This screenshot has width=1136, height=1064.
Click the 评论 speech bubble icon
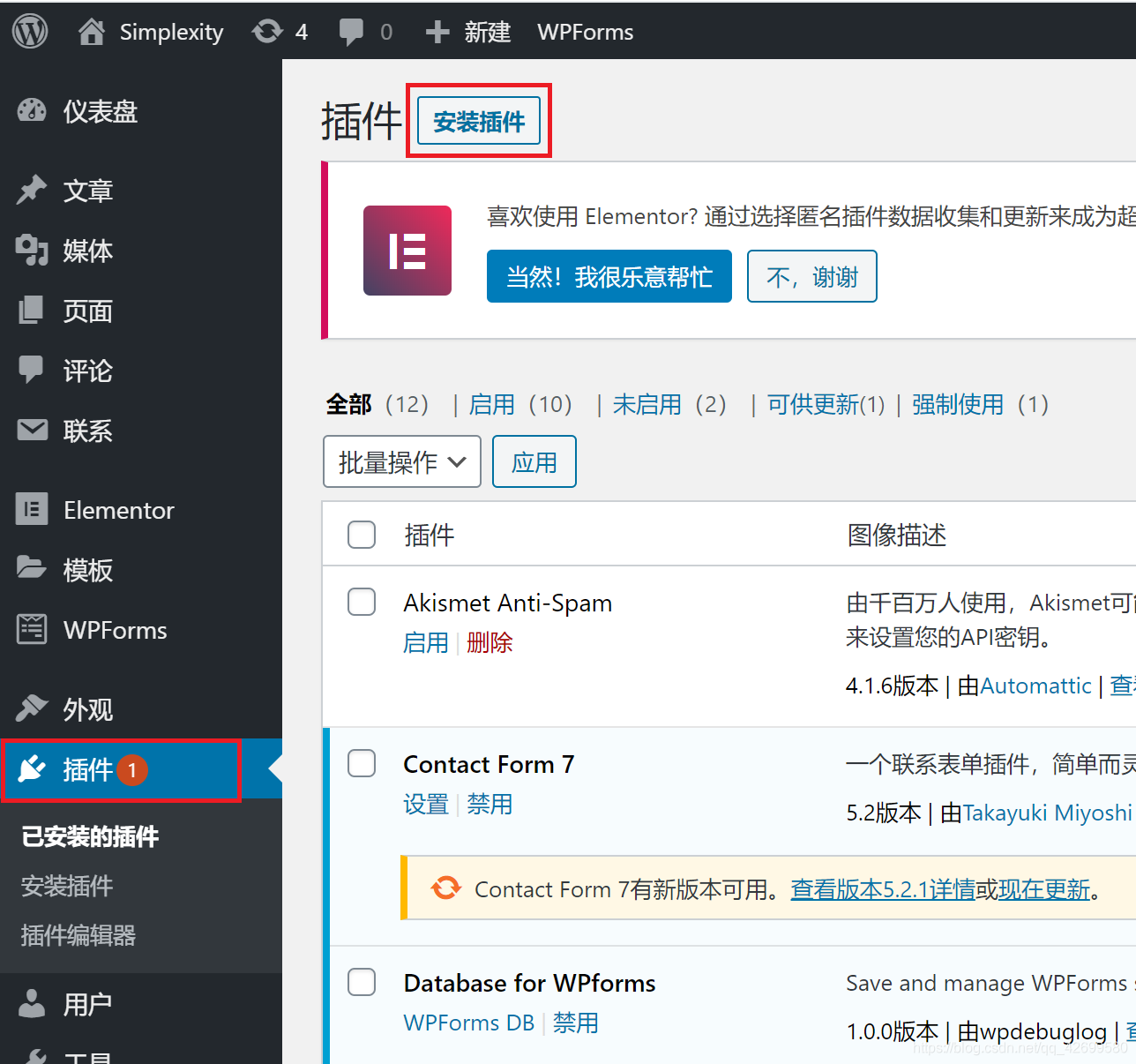point(32,370)
